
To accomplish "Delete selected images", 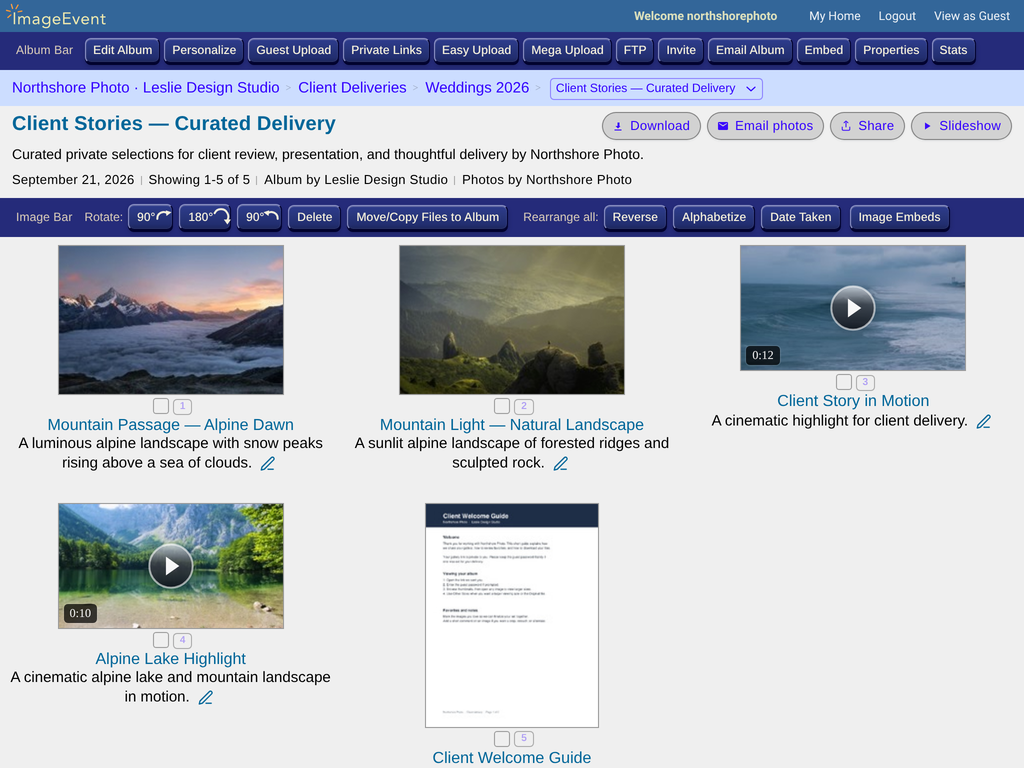I will (x=314, y=217).
